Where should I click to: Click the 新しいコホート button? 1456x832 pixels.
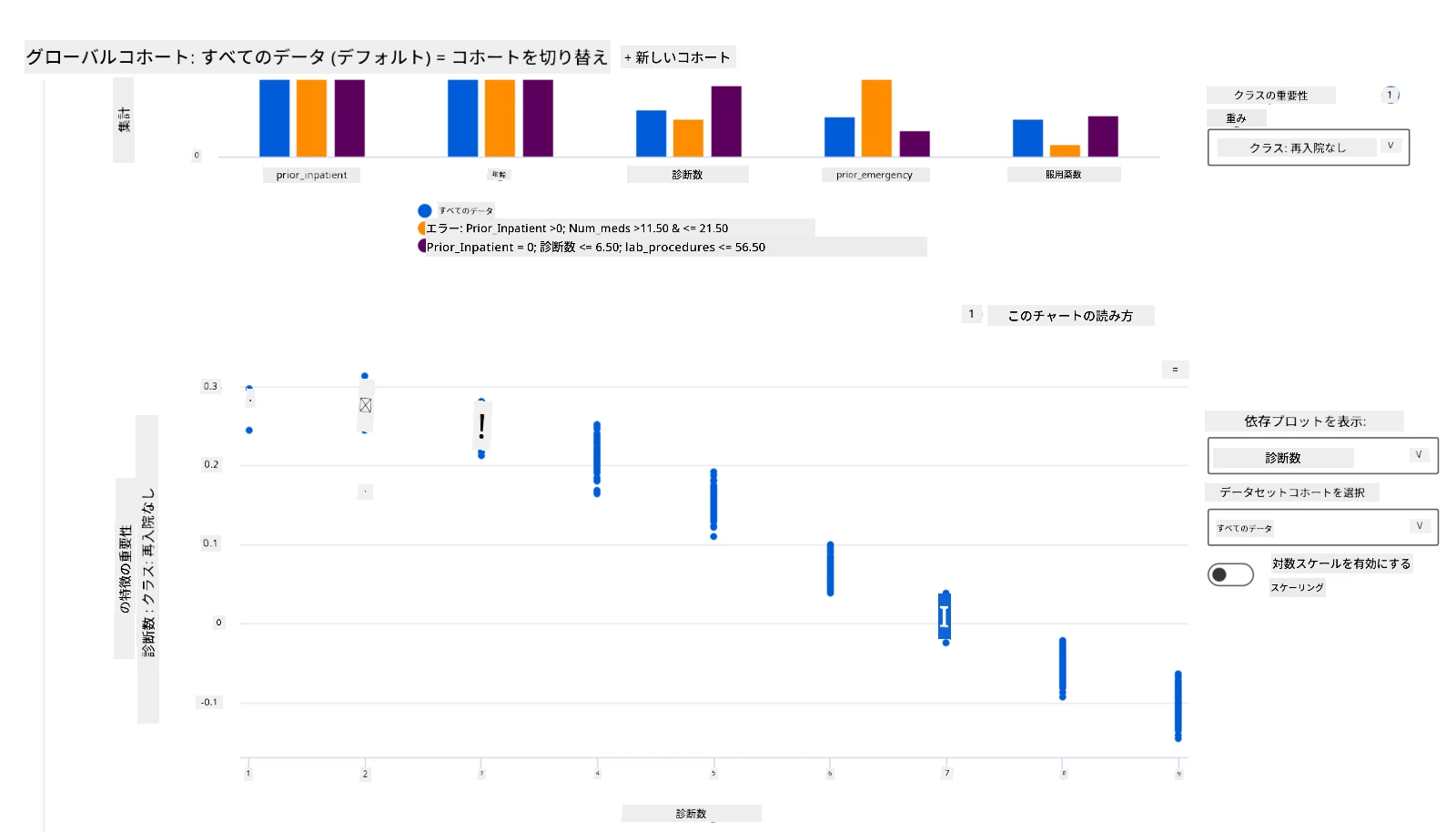[678, 57]
